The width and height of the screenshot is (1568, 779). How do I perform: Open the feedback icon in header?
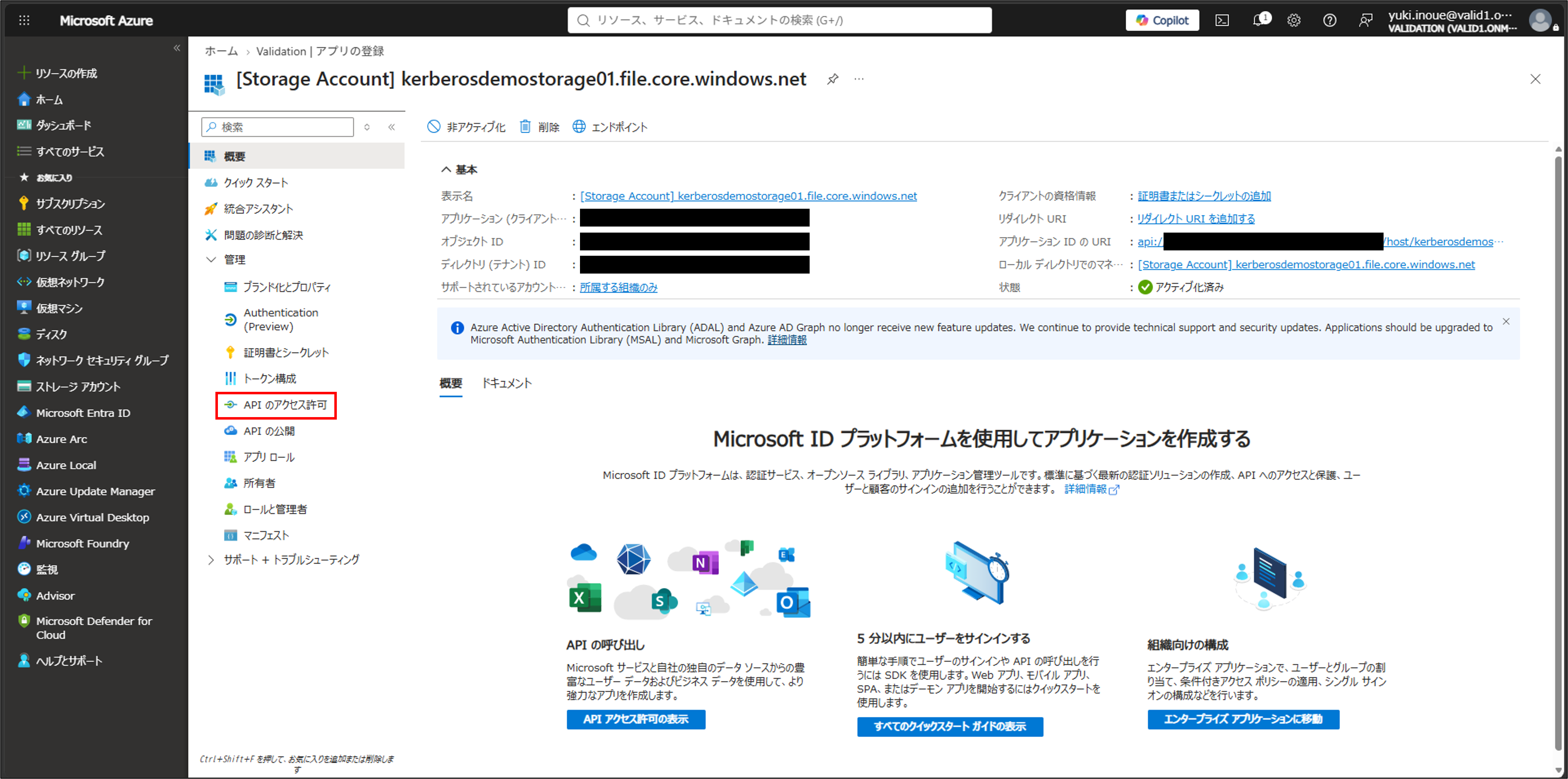[x=1365, y=20]
